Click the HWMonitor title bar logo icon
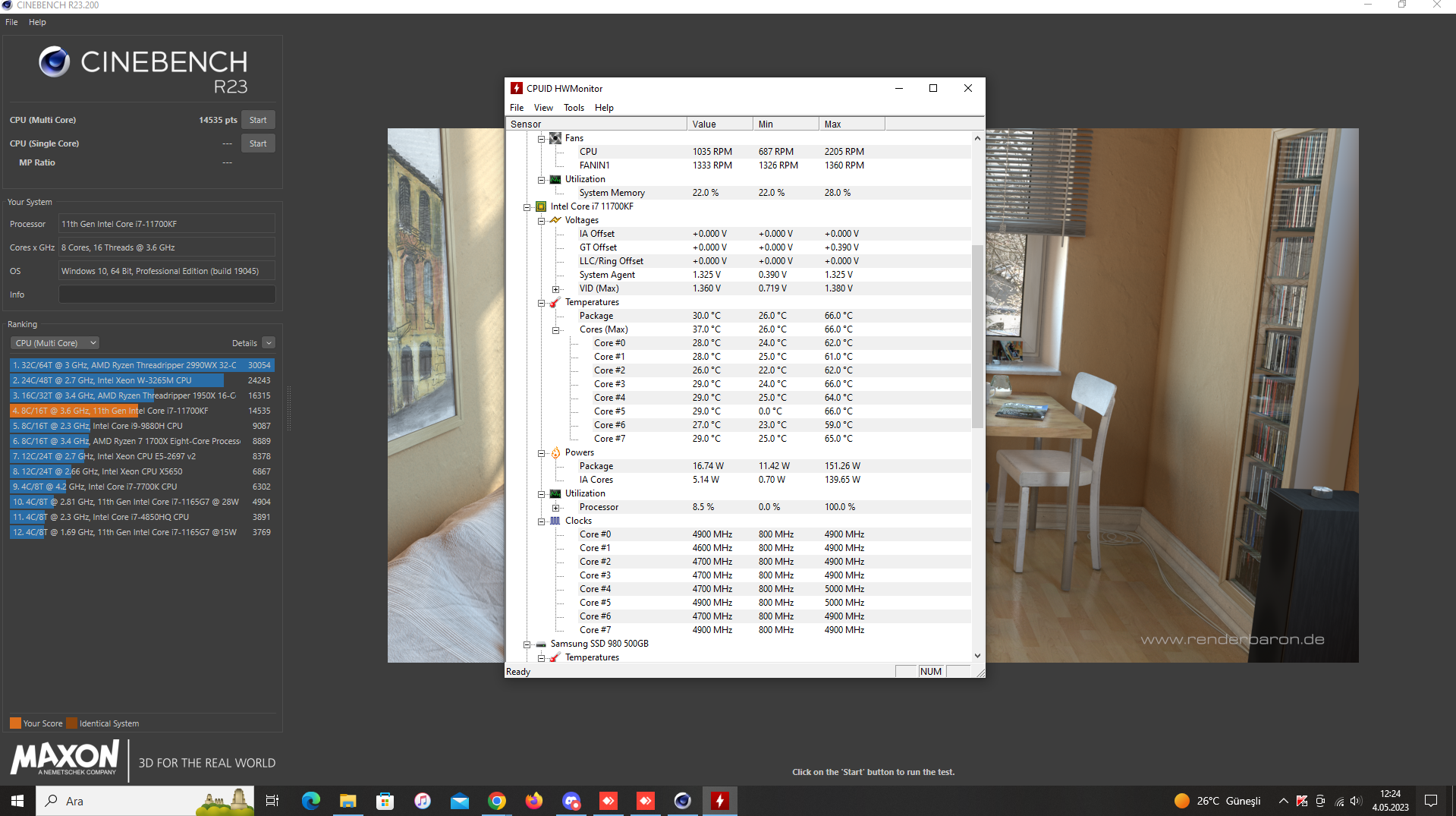 pos(517,88)
